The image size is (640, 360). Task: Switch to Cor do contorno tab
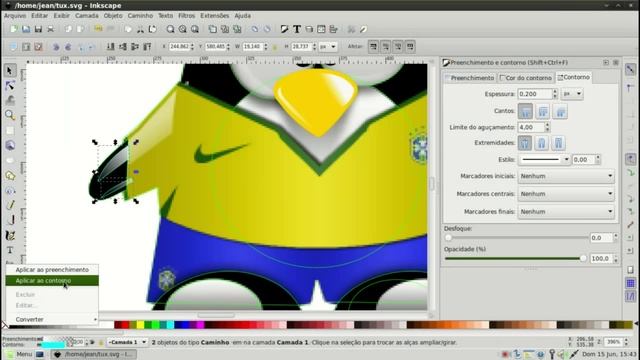point(526,78)
